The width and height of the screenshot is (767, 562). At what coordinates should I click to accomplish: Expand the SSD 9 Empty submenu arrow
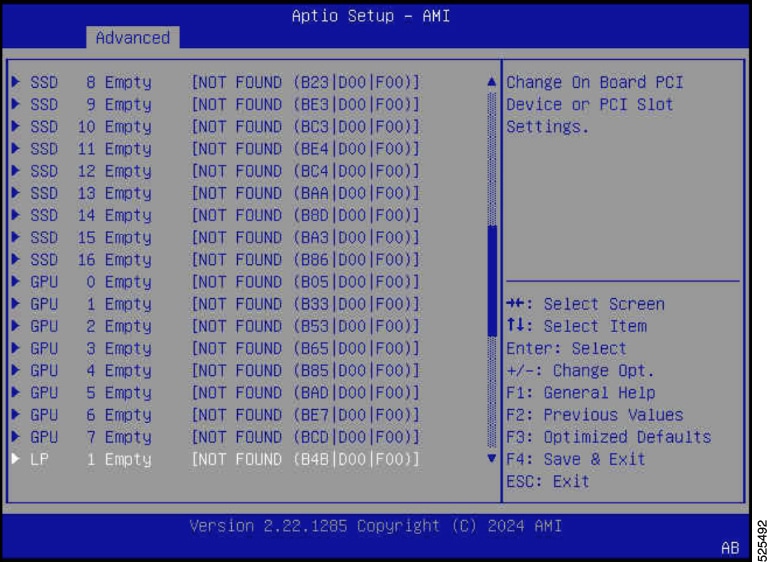click(16, 104)
